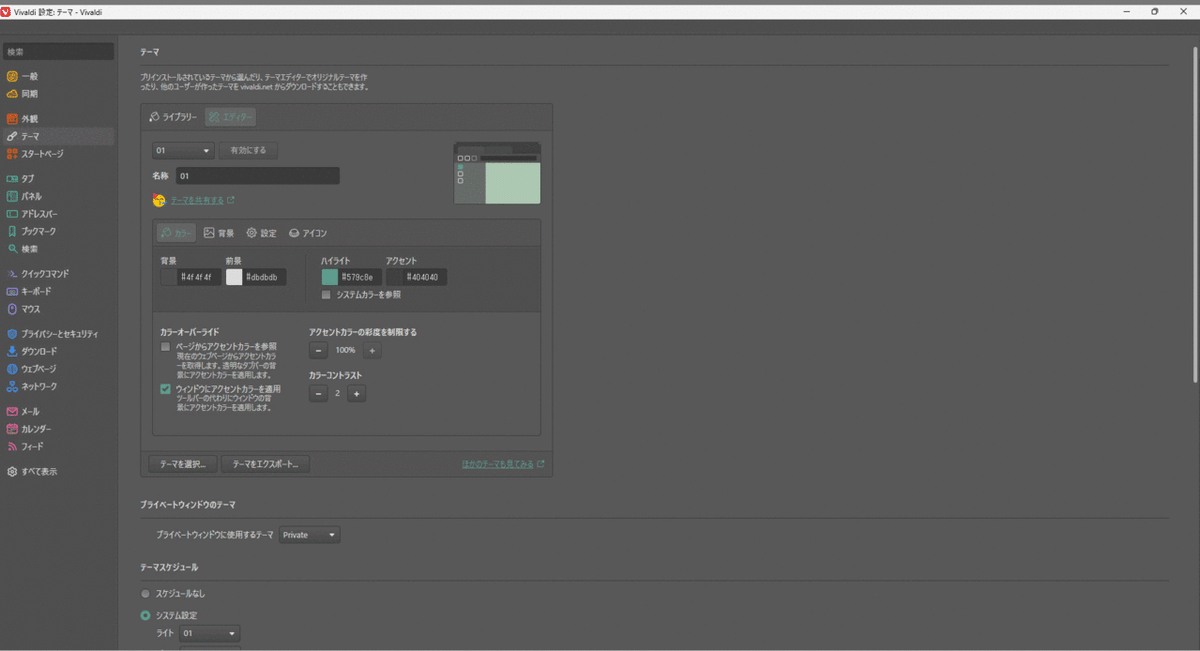Open the アイコン (Icons) editor tab

[x=308, y=233]
